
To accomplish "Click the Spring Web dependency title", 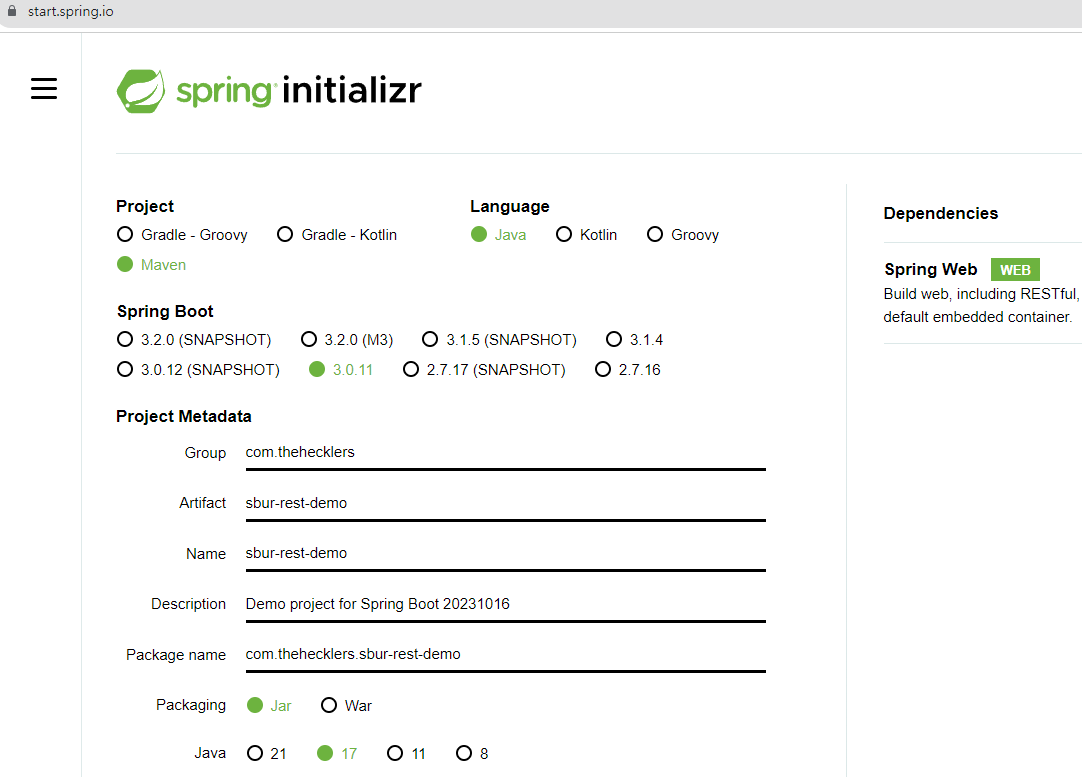I will (930, 269).
